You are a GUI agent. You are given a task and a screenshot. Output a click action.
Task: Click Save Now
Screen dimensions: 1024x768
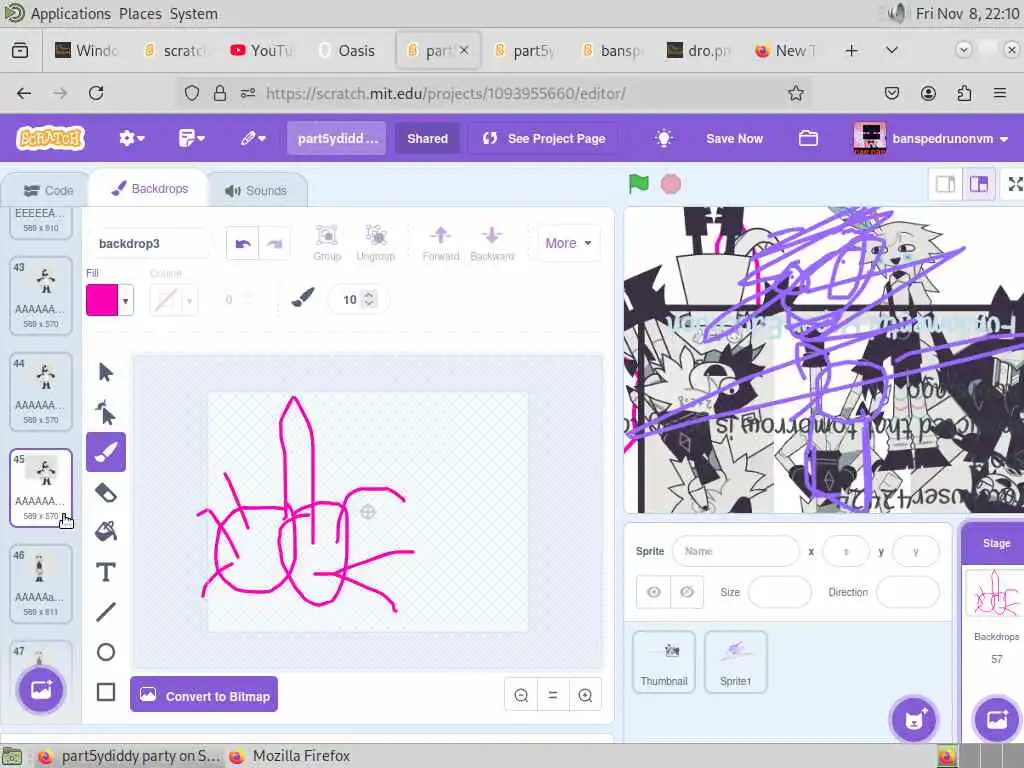(734, 138)
